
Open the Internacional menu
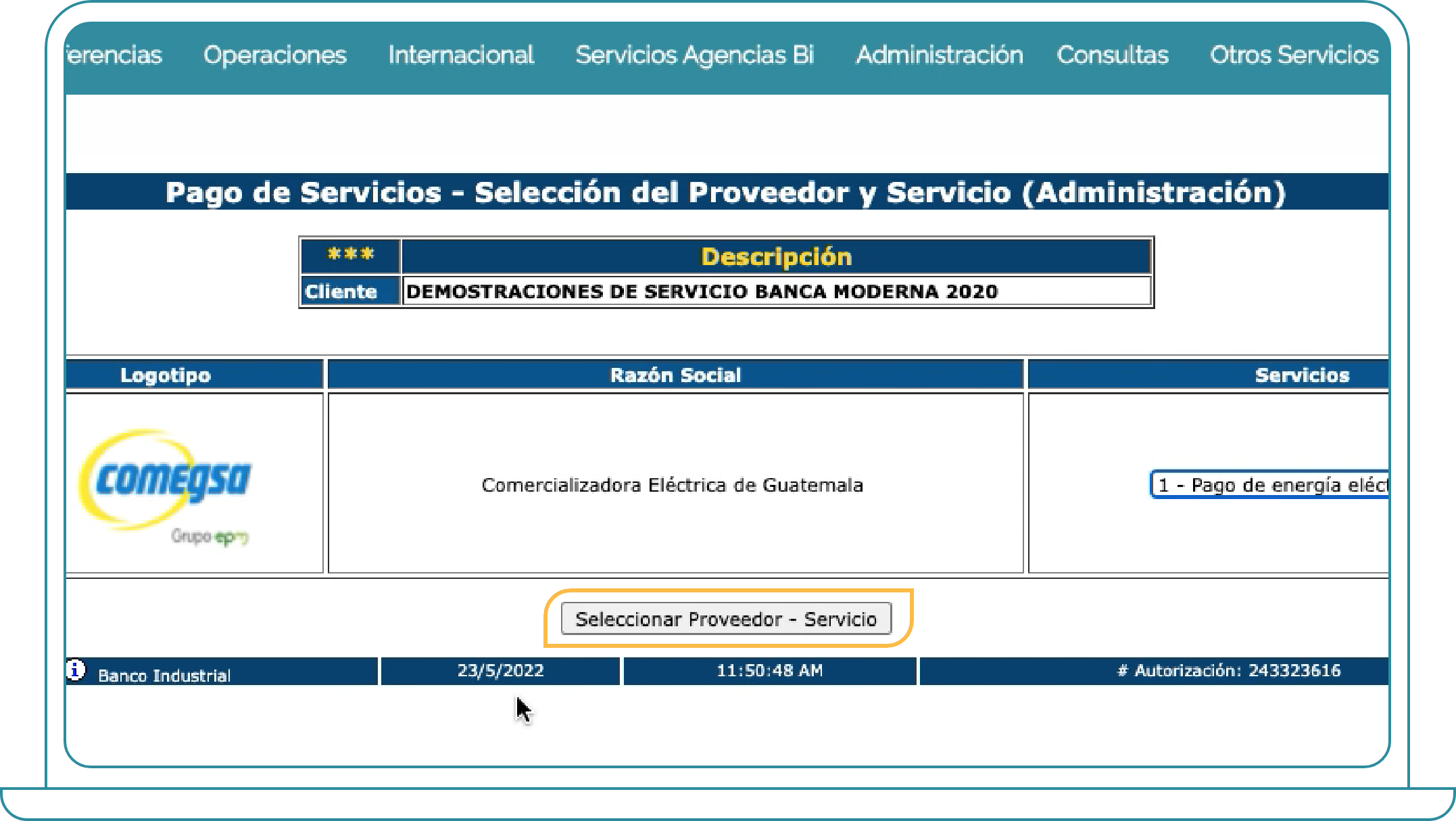pos(461,55)
